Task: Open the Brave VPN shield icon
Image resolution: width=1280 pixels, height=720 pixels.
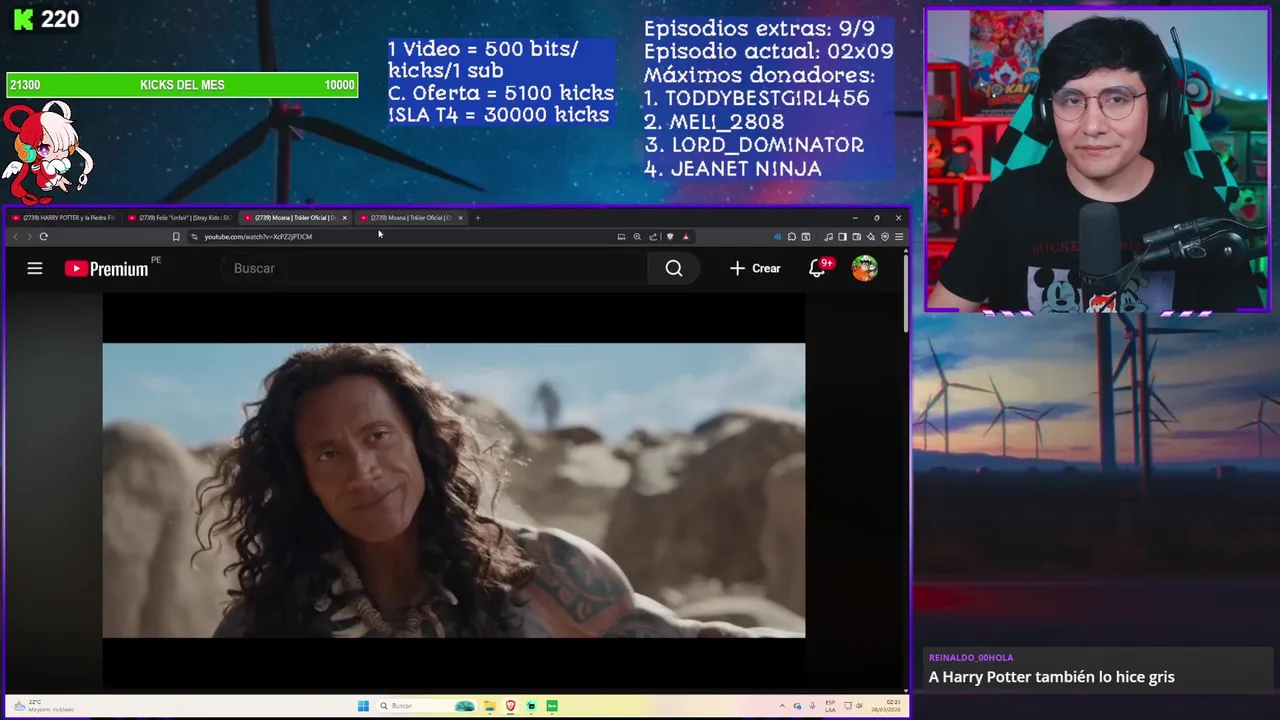Action: tap(885, 237)
